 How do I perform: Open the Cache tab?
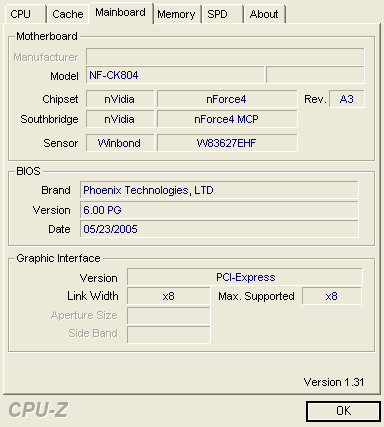[68, 14]
